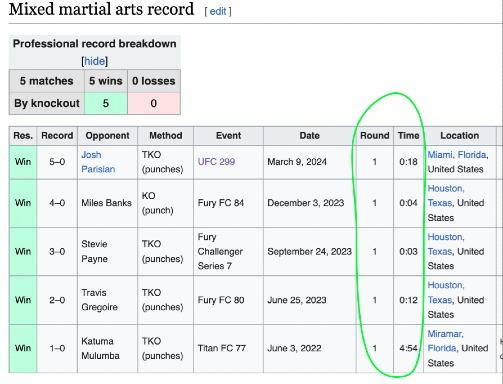Click the Date column header
Screen dimensions: 503x384
(x=309, y=136)
